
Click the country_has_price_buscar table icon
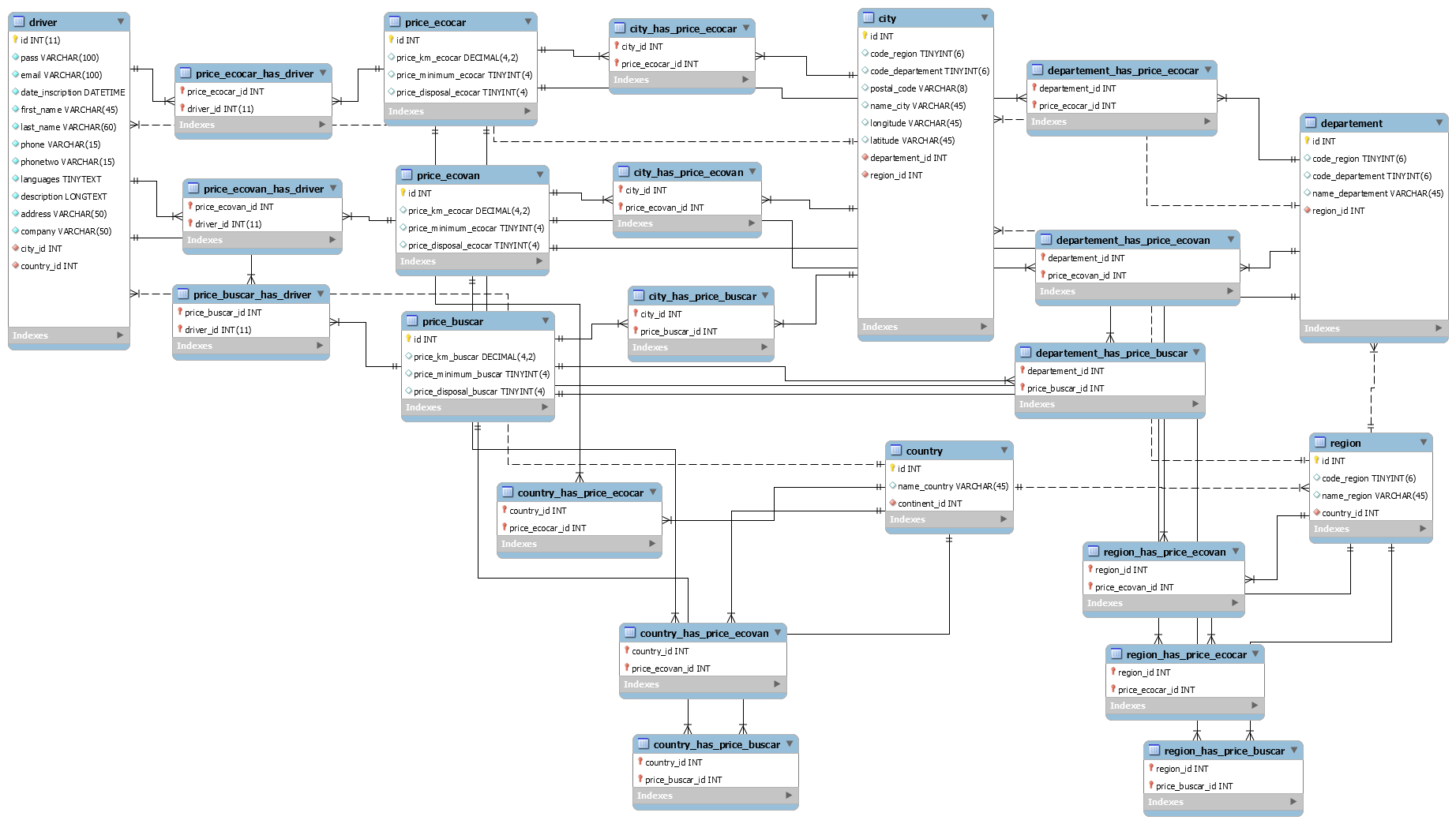point(644,744)
